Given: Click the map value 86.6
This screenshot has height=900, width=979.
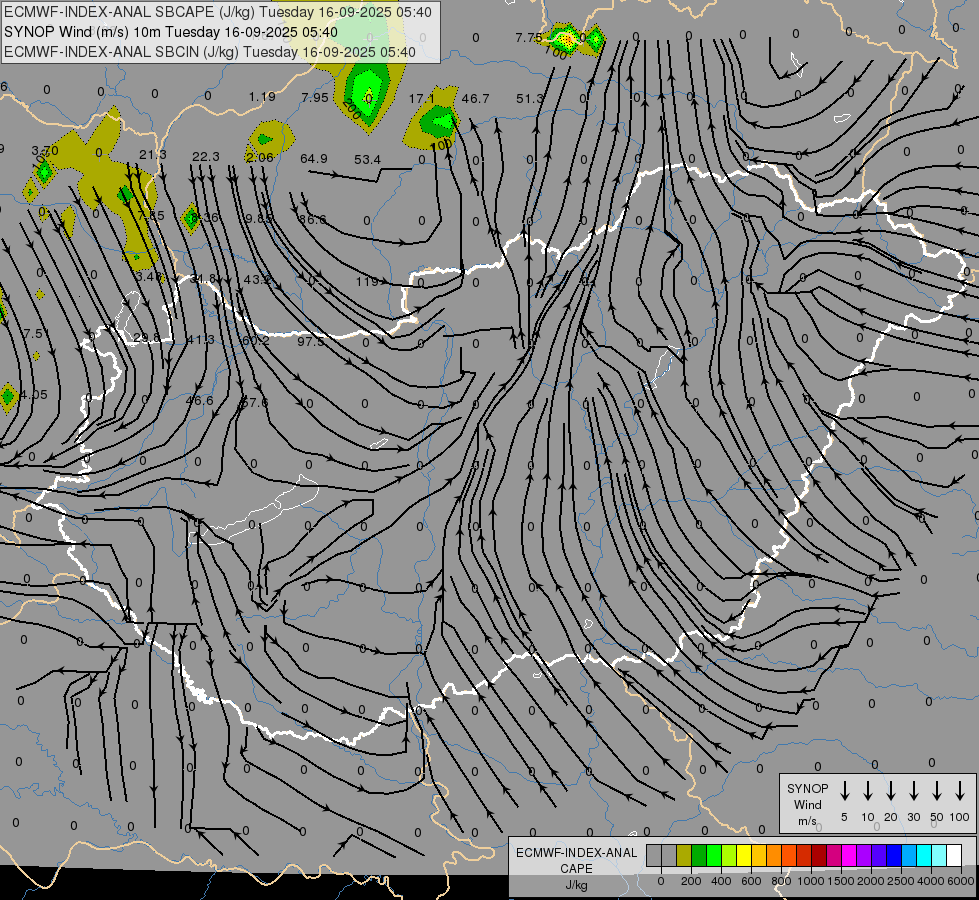Looking at the screenshot, I should (312, 219).
